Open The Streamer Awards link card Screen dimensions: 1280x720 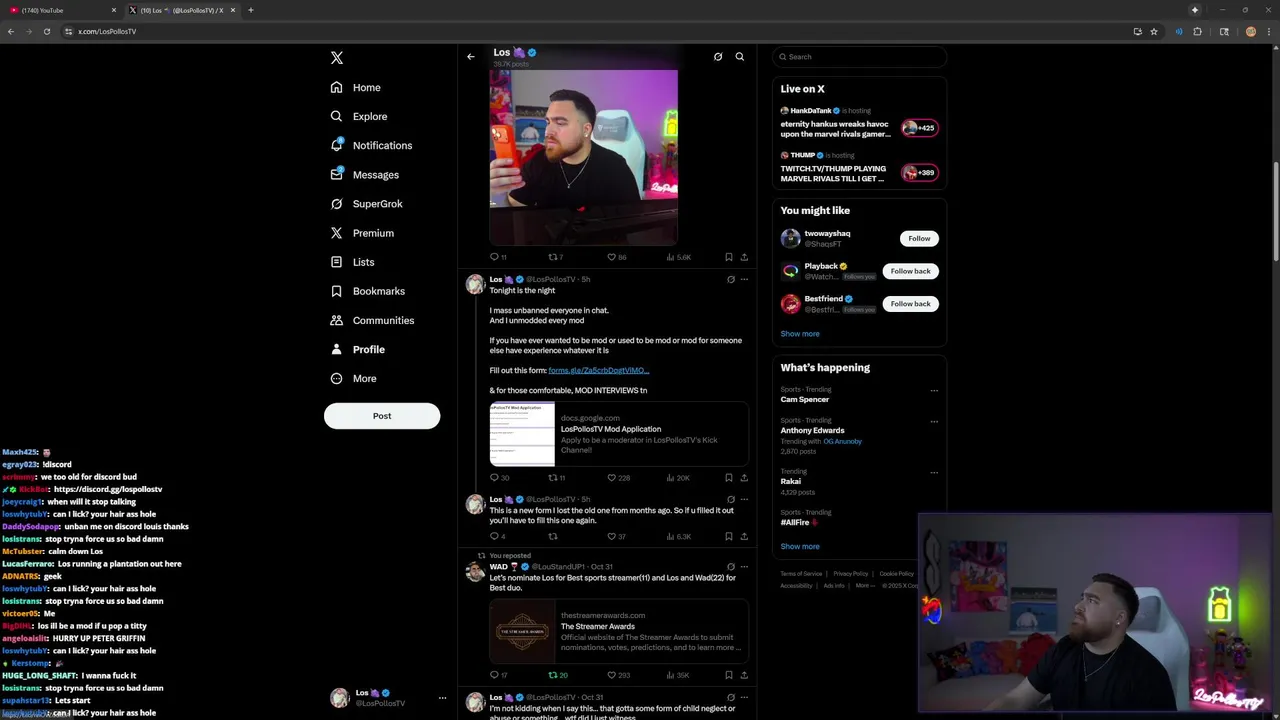(619, 631)
